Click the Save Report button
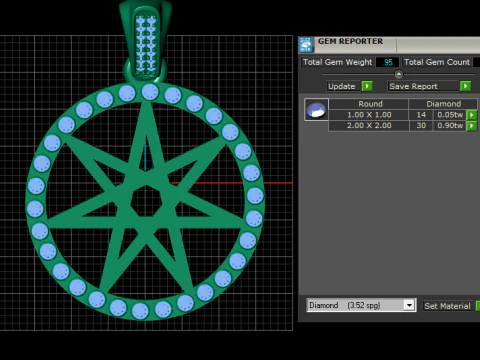 tap(423, 86)
